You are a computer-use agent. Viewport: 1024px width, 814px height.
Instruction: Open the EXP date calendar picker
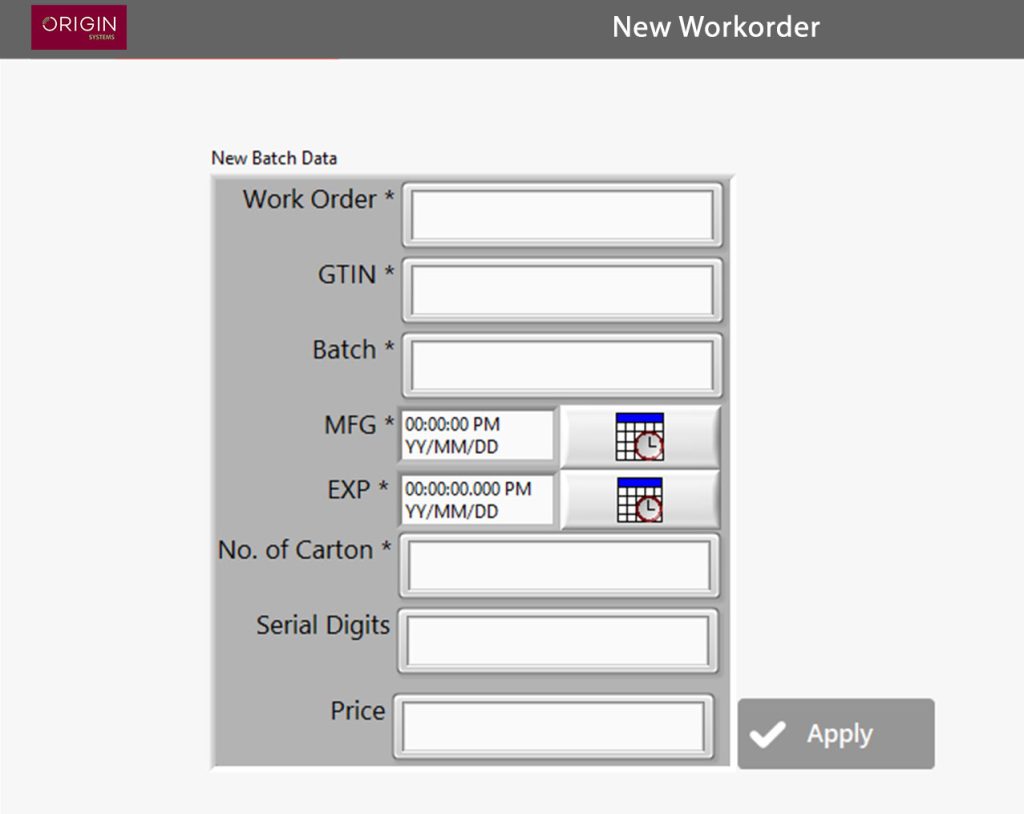pos(639,500)
